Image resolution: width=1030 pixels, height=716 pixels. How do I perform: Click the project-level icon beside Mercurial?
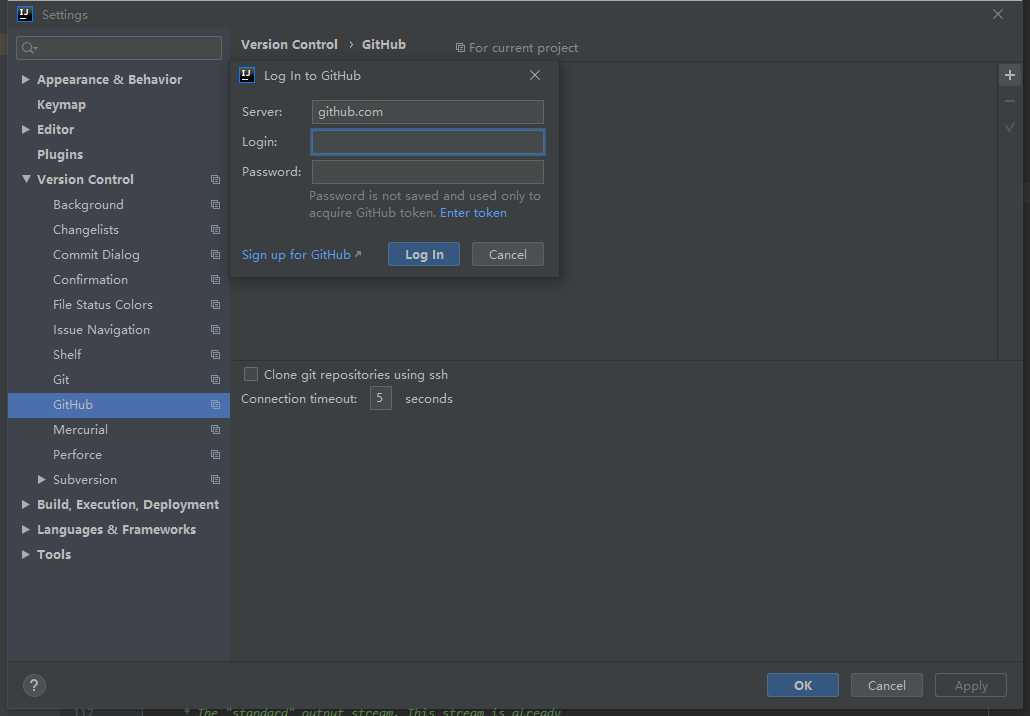pos(215,430)
